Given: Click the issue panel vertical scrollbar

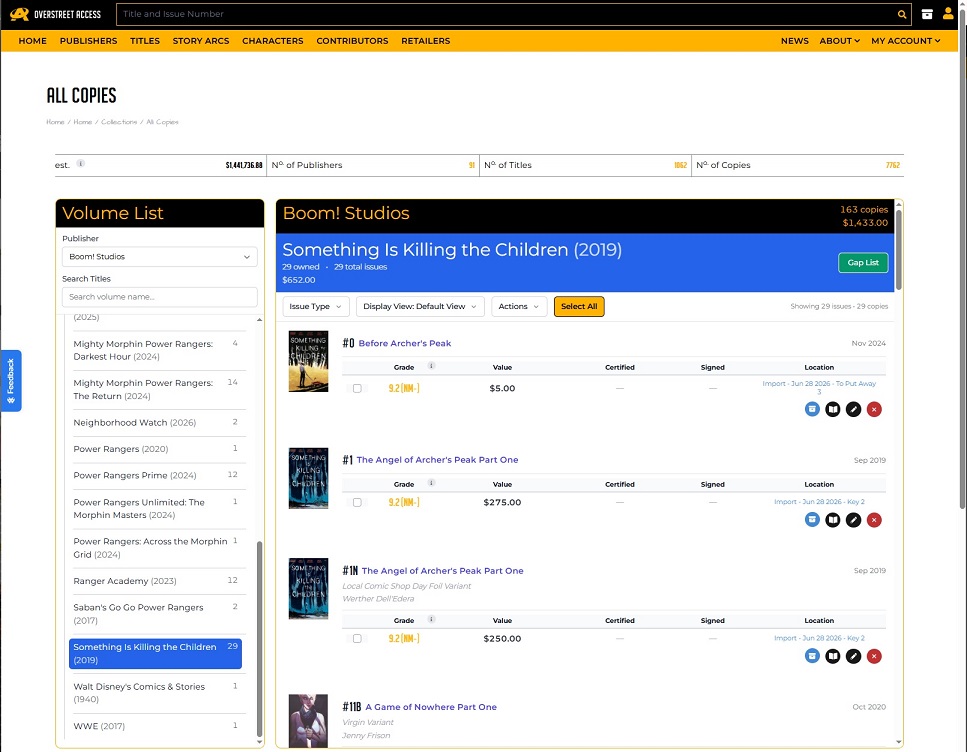Looking at the screenshot, I should [899, 249].
